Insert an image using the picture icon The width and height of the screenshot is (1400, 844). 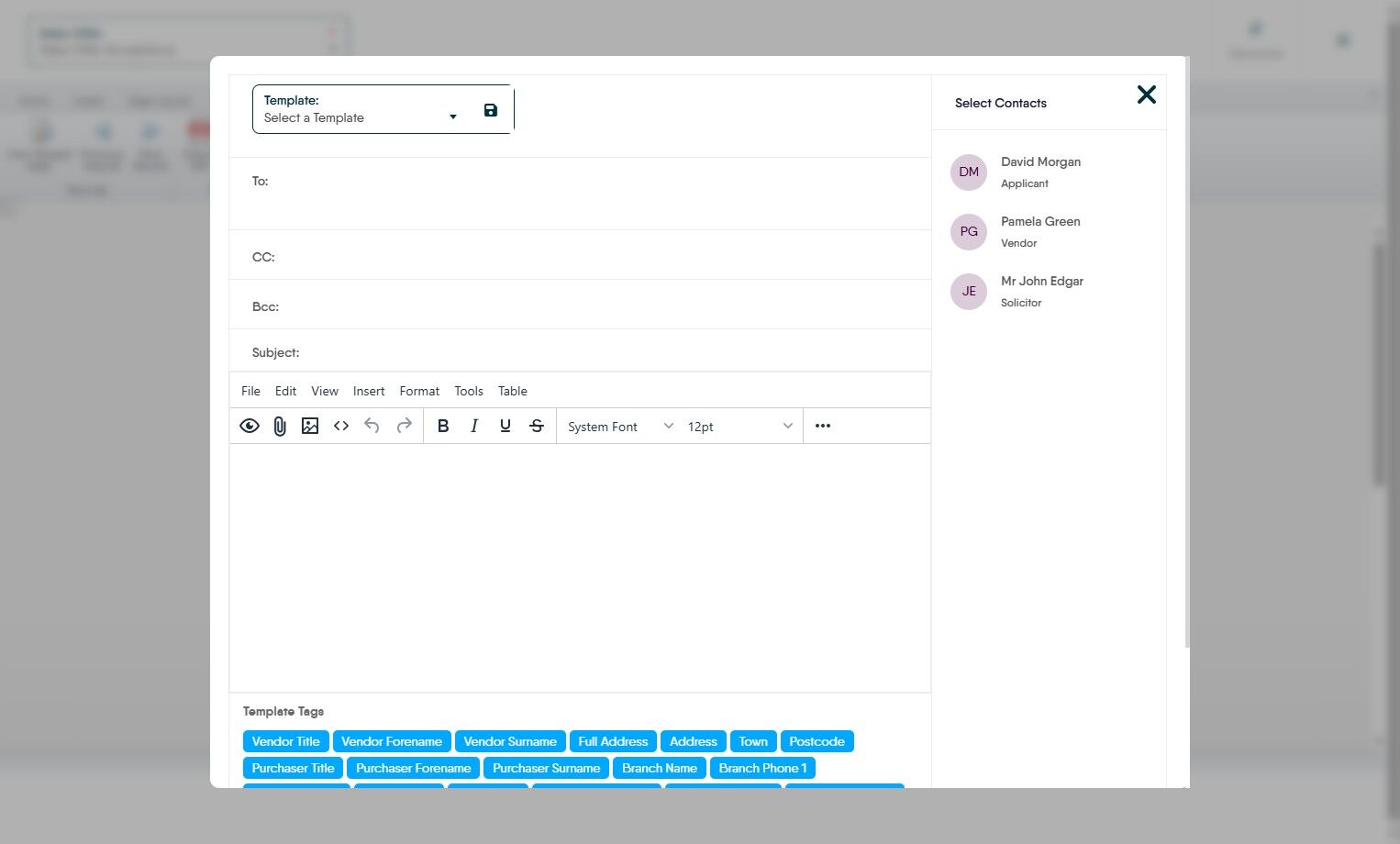[x=310, y=426]
